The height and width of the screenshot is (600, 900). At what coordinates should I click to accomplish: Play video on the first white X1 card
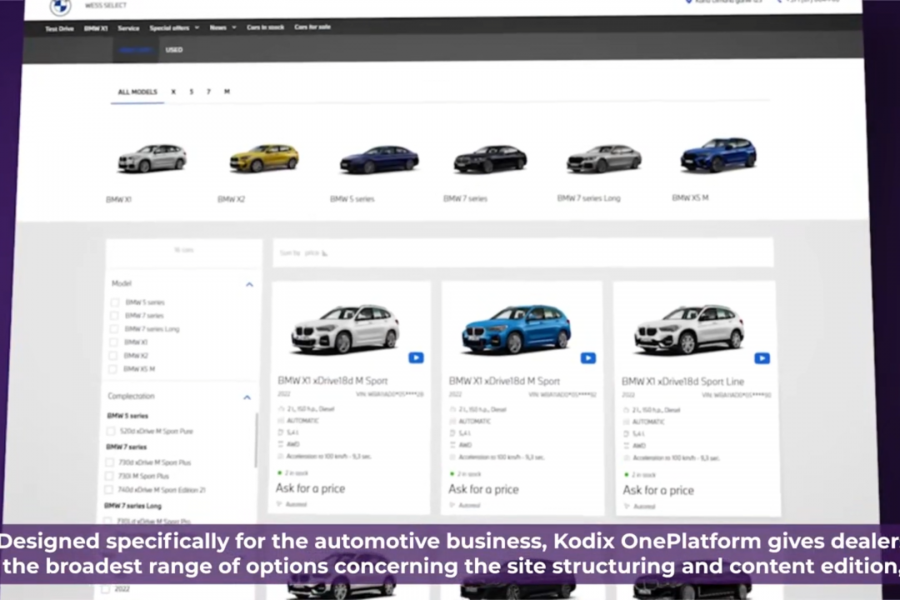pos(416,358)
